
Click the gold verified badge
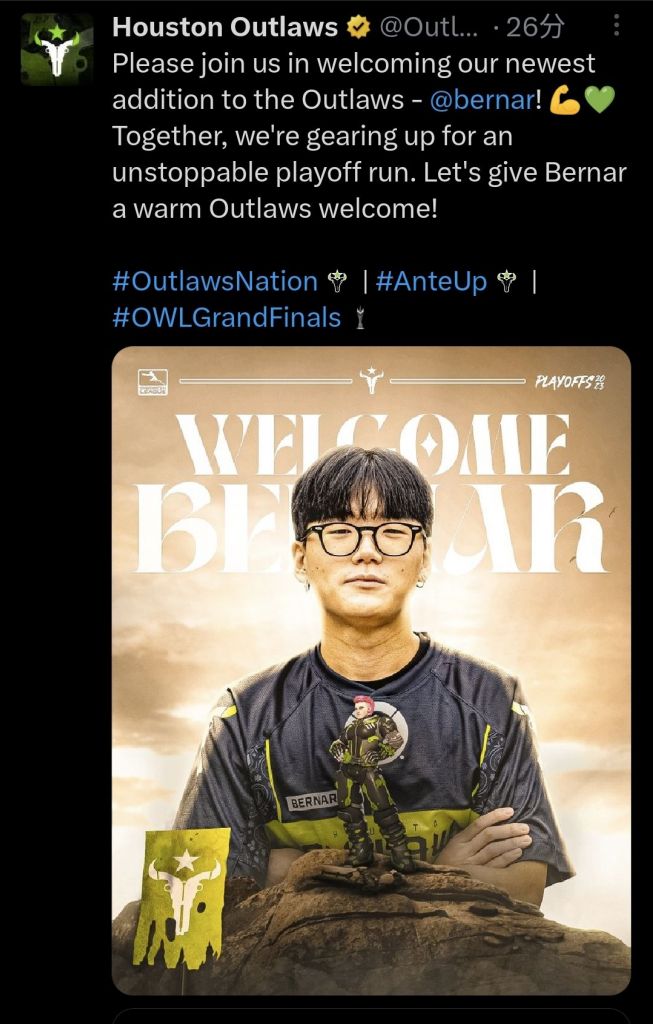[358, 27]
